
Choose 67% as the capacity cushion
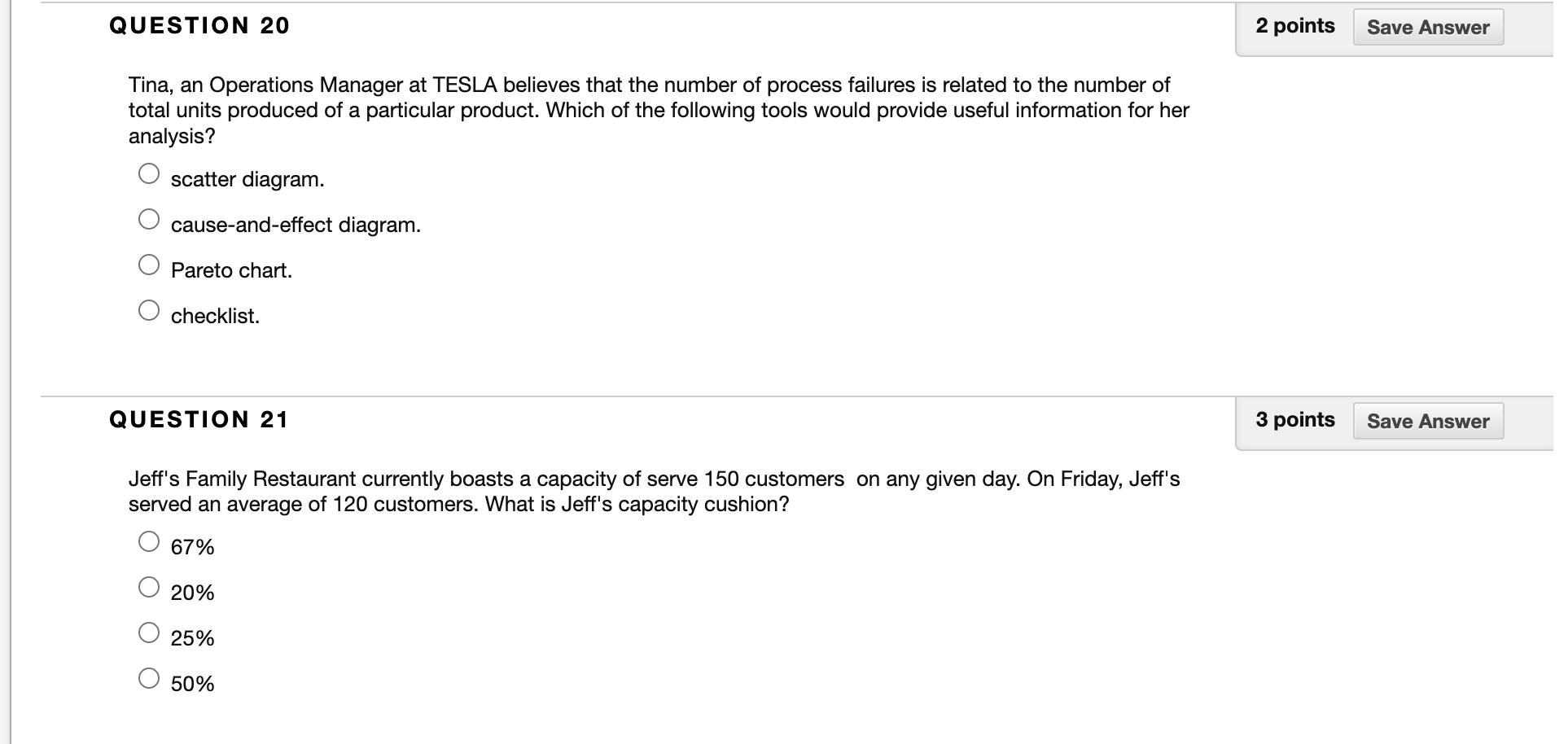(149, 540)
